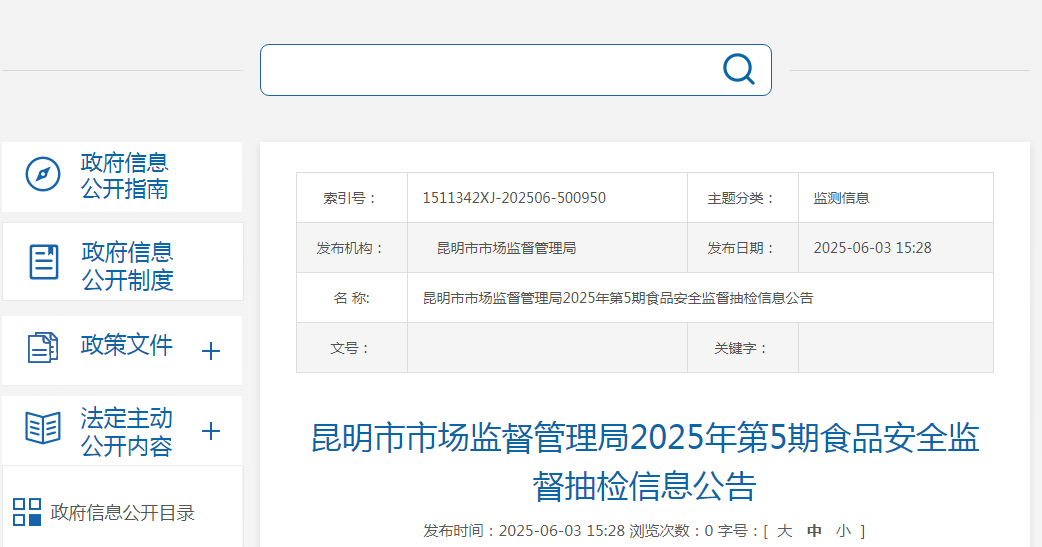
Task: Open 政府信息公开指南 menu entry
Action: pyautogui.click(x=124, y=176)
